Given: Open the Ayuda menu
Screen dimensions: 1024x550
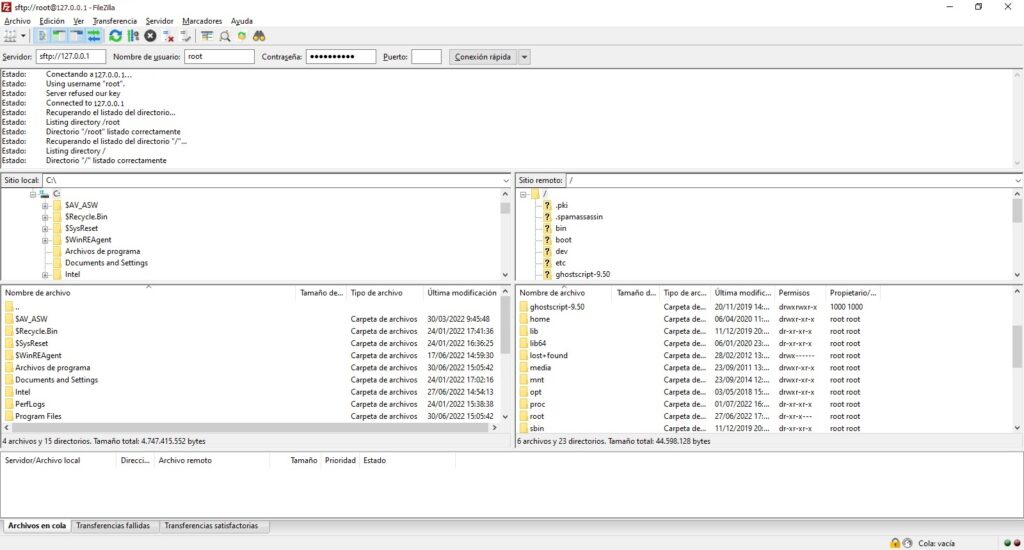Looking at the screenshot, I should click(x=242, y=21).
